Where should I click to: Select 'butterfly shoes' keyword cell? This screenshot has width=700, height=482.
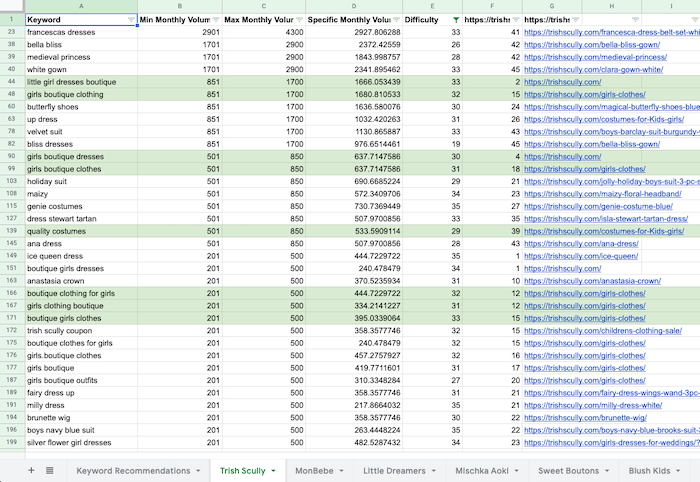(81, 107)
